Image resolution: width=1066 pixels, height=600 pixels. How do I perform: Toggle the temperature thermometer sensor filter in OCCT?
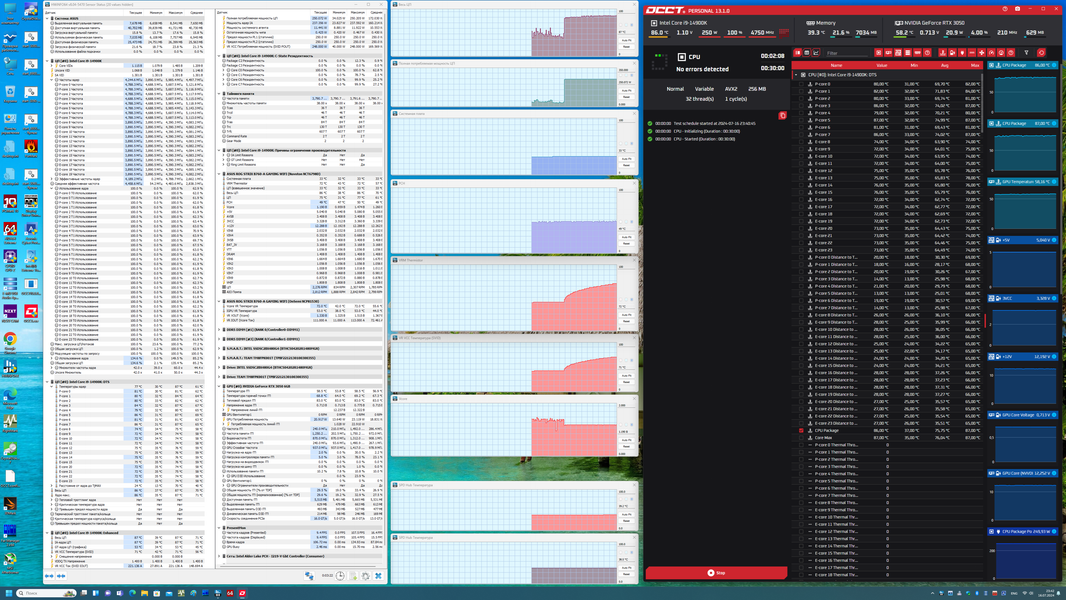[943, 52]
